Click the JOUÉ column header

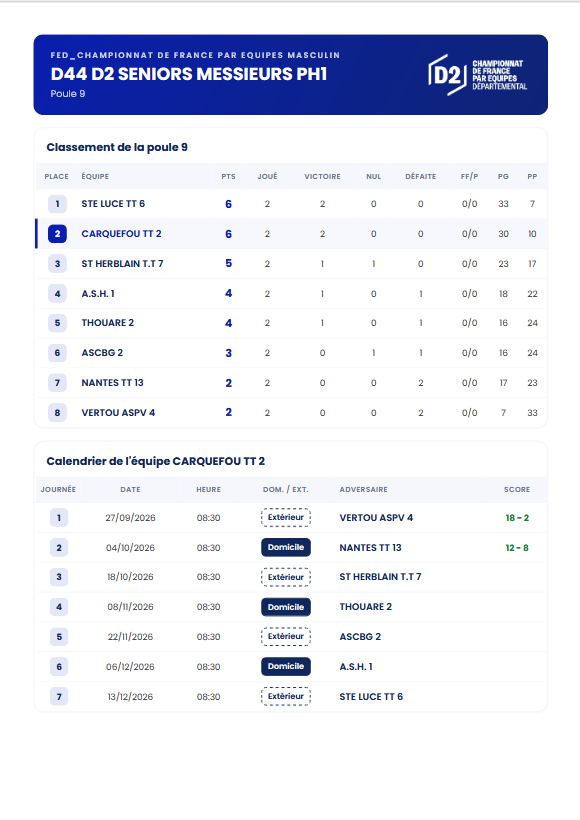pos(267,176)
